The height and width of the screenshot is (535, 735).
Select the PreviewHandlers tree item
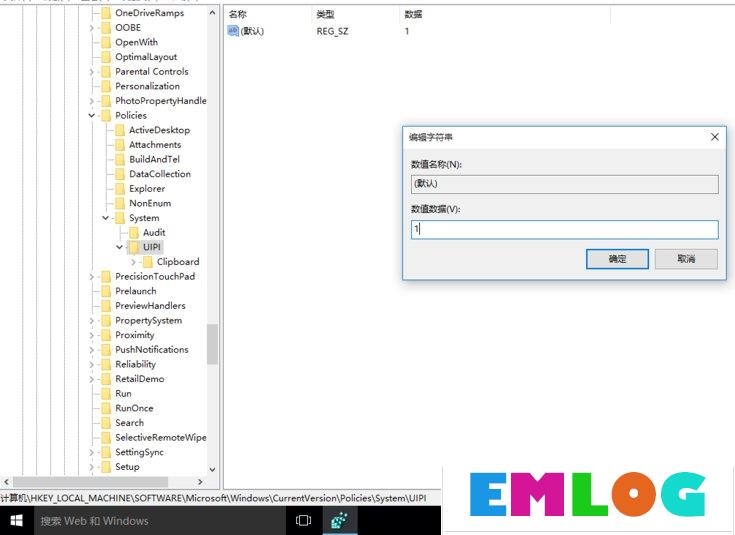(x=150, y=306)
